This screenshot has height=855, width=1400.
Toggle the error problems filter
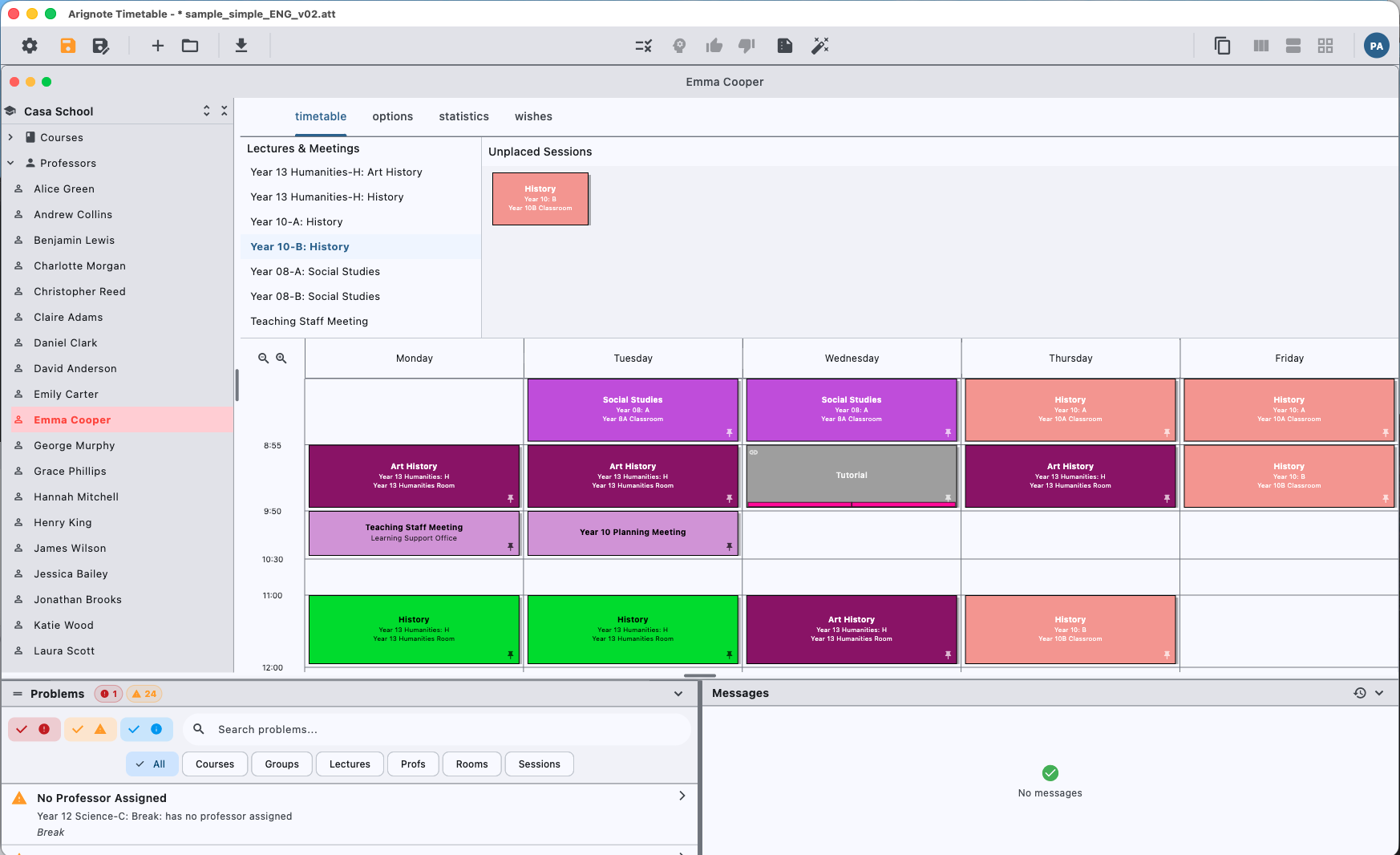click(x=34, y=729)
